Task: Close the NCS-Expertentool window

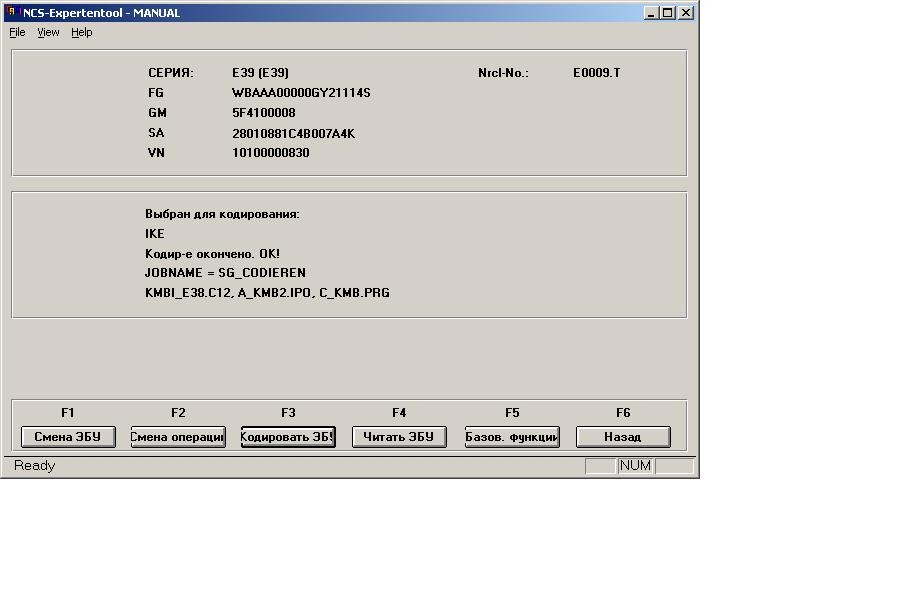Action: [686, 13]
